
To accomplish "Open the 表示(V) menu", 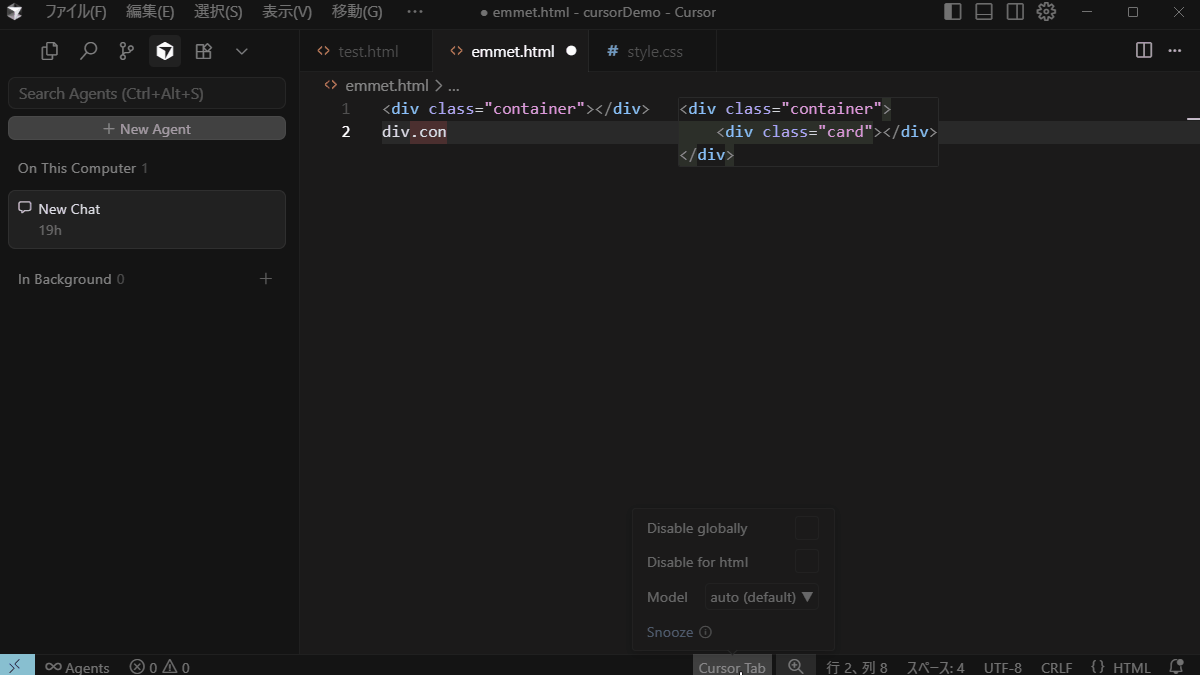I will point(287,12).
